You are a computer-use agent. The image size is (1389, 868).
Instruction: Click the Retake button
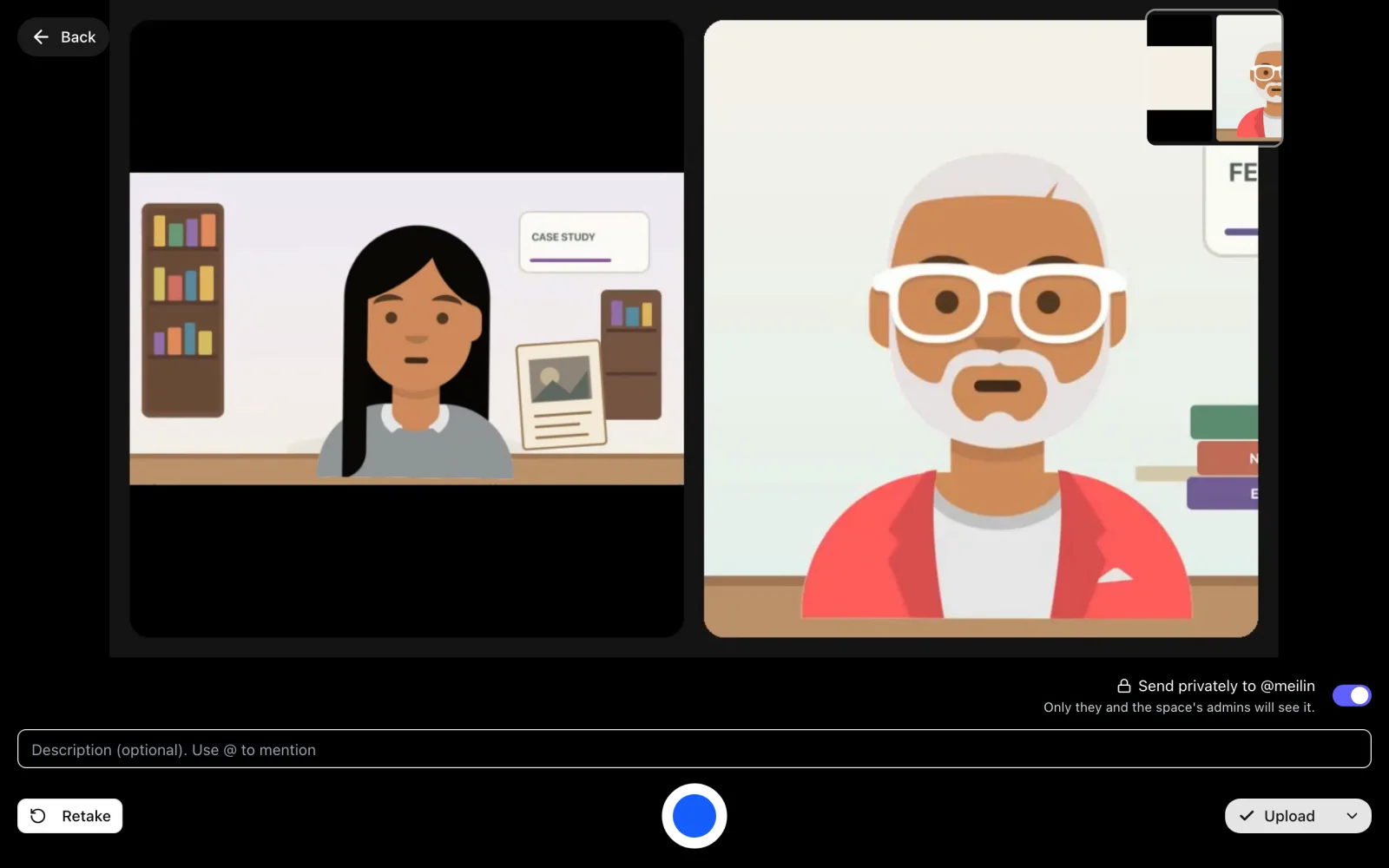[x=70, y=816]
